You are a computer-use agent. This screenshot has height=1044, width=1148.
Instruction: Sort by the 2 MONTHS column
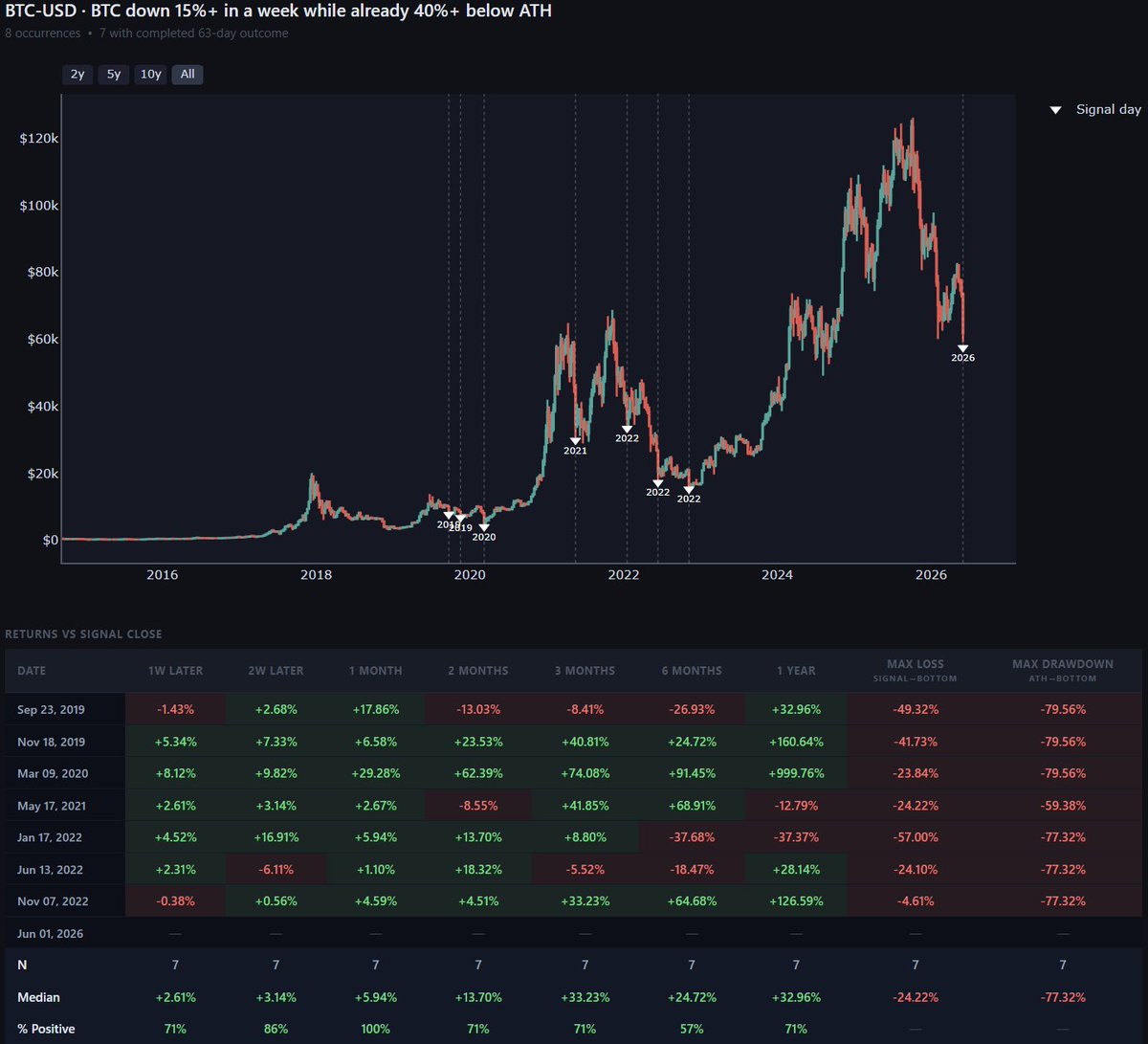click(x=478, y=671)
